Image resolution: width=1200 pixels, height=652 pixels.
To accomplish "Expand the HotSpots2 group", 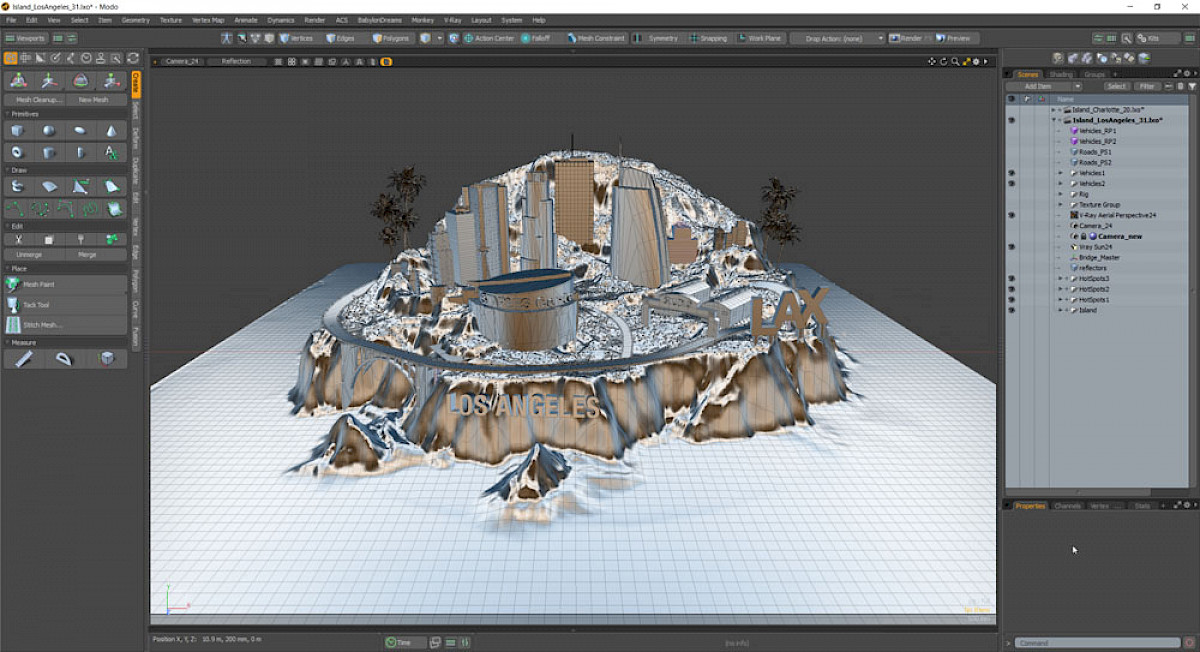I will [1060, 289].
